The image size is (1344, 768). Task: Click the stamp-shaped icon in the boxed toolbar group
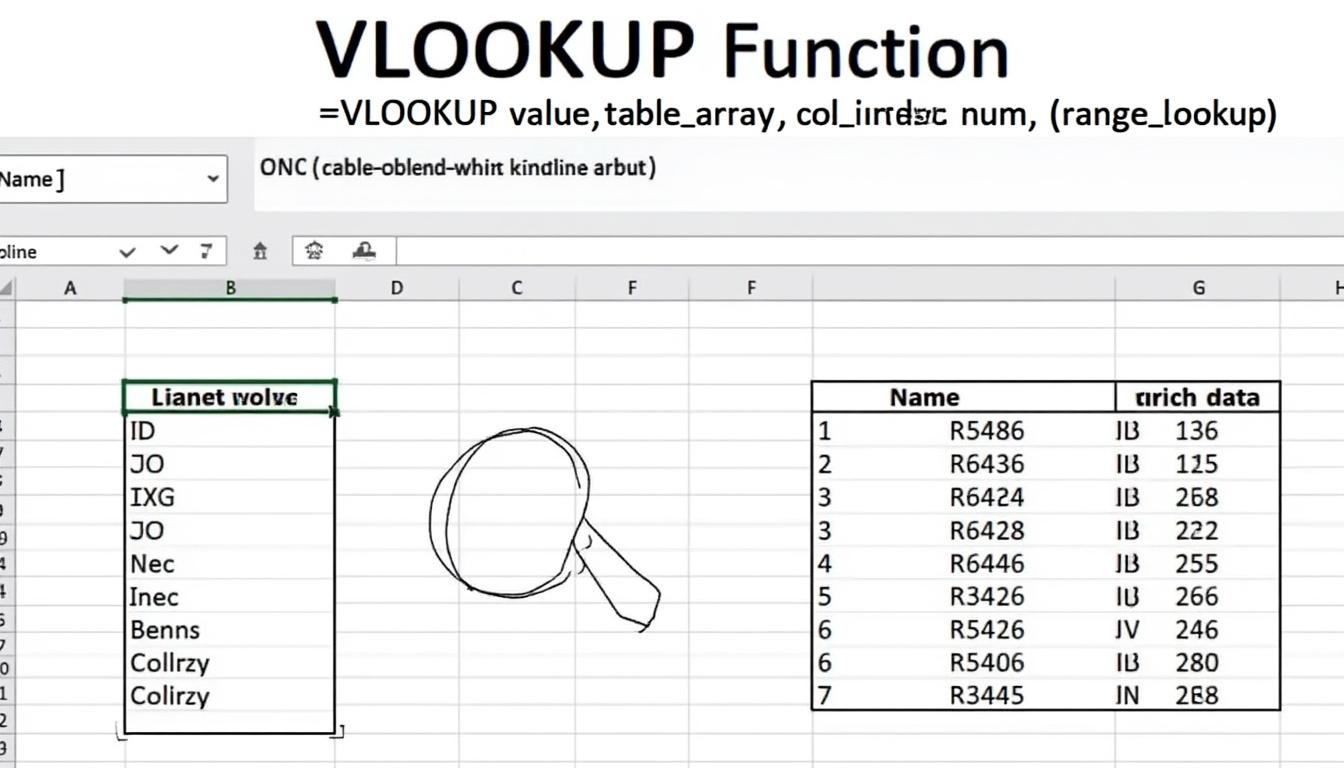(x=364, y=251)
